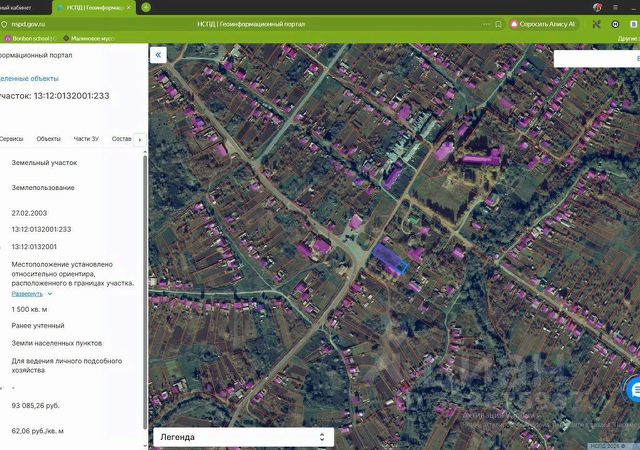Click the map search field at top right
Image resolution: width=640 pixels, height=450 pixels.
click(x=597, y=59)
